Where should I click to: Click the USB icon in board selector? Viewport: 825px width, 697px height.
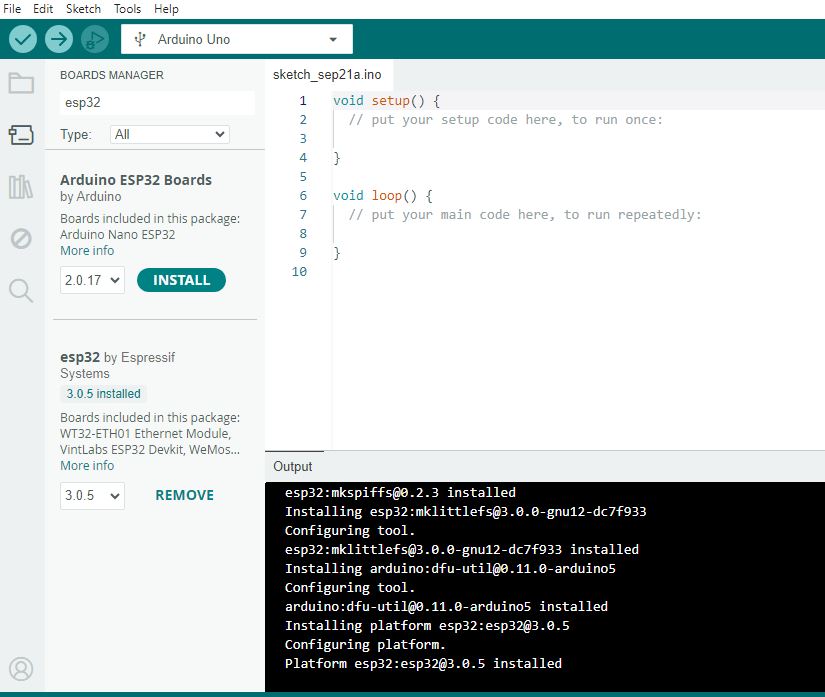139,39
